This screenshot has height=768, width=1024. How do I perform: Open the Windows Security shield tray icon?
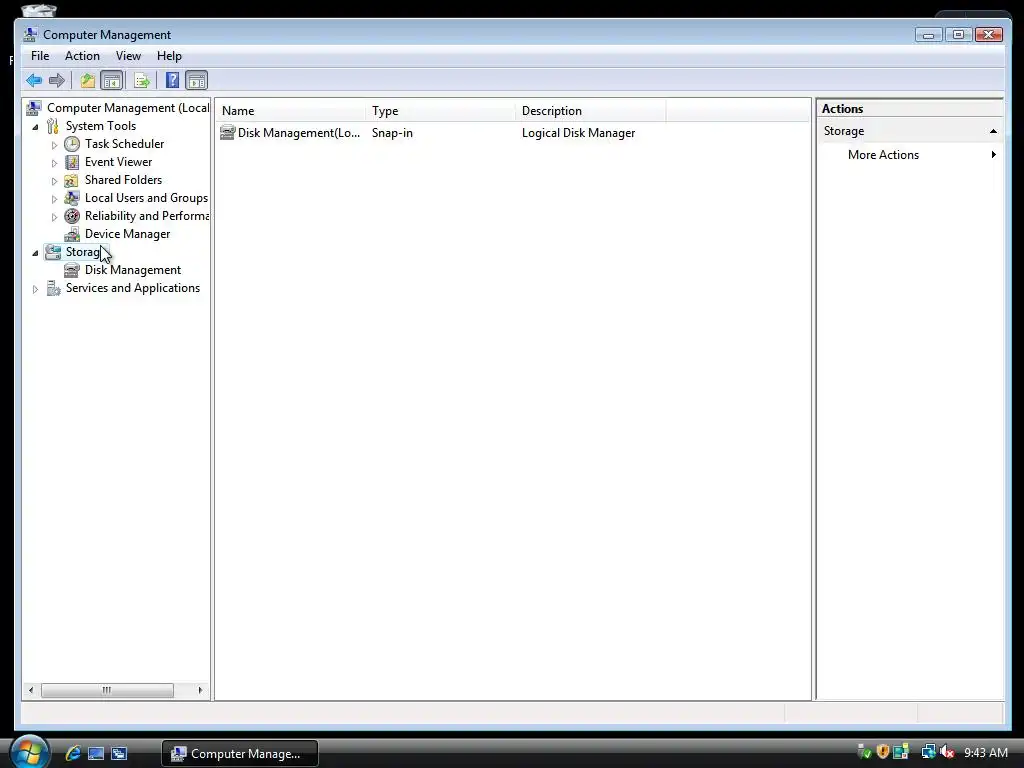coord(882,752)
